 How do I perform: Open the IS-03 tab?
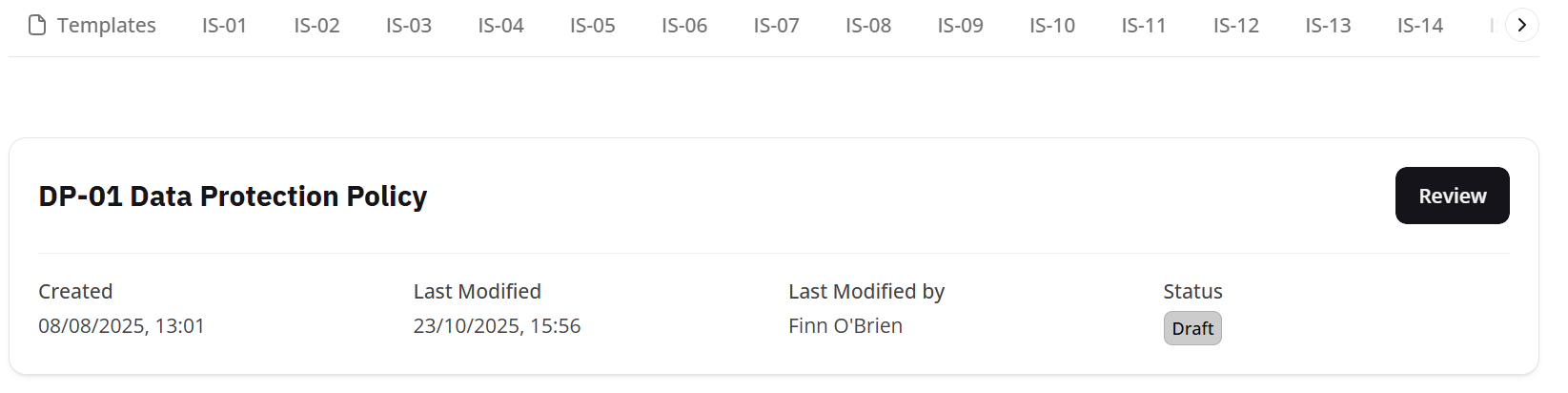(x=408, y=26)
